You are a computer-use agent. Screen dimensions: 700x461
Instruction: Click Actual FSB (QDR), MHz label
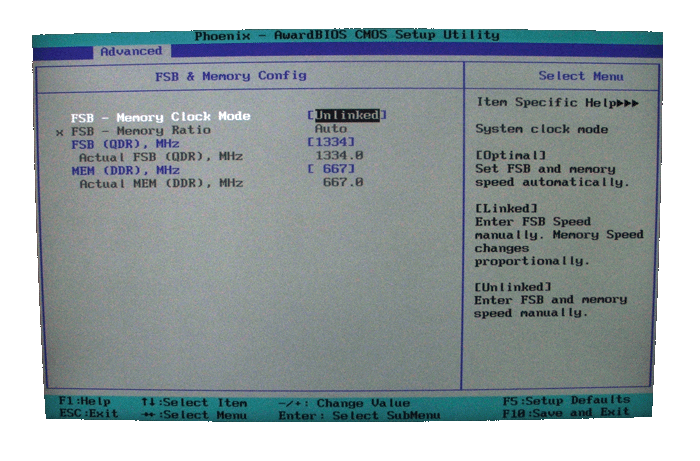tap(161, 157)
